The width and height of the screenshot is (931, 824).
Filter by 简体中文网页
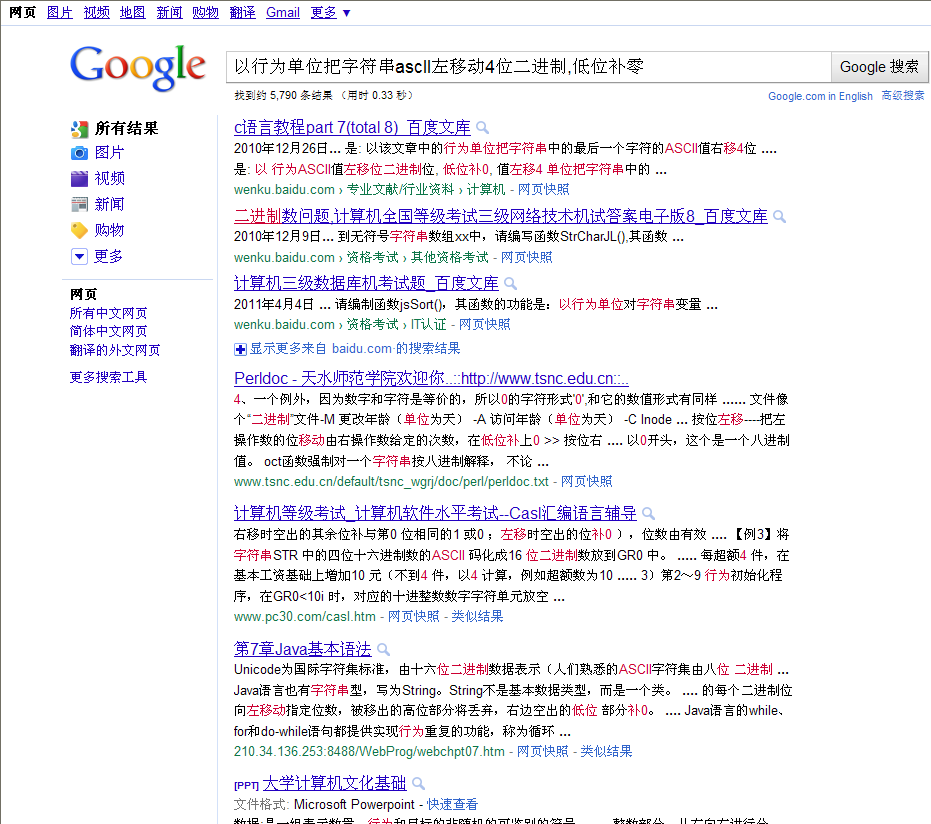click(108, 331)
